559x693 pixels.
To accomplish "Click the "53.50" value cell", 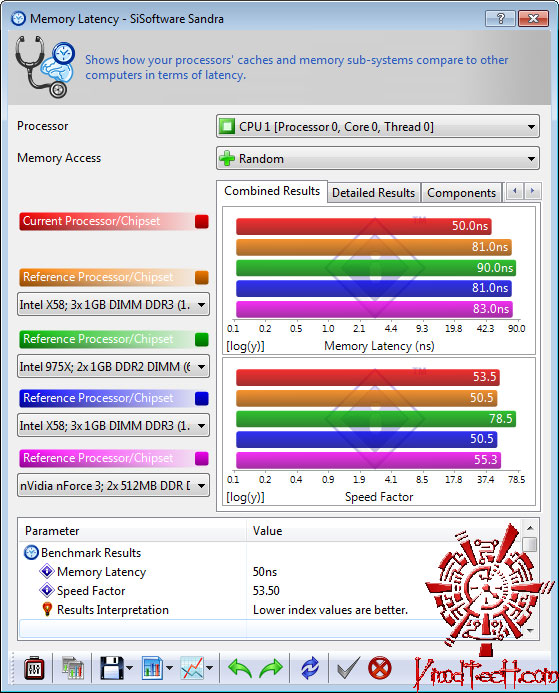I will click(x=266, y=591).
